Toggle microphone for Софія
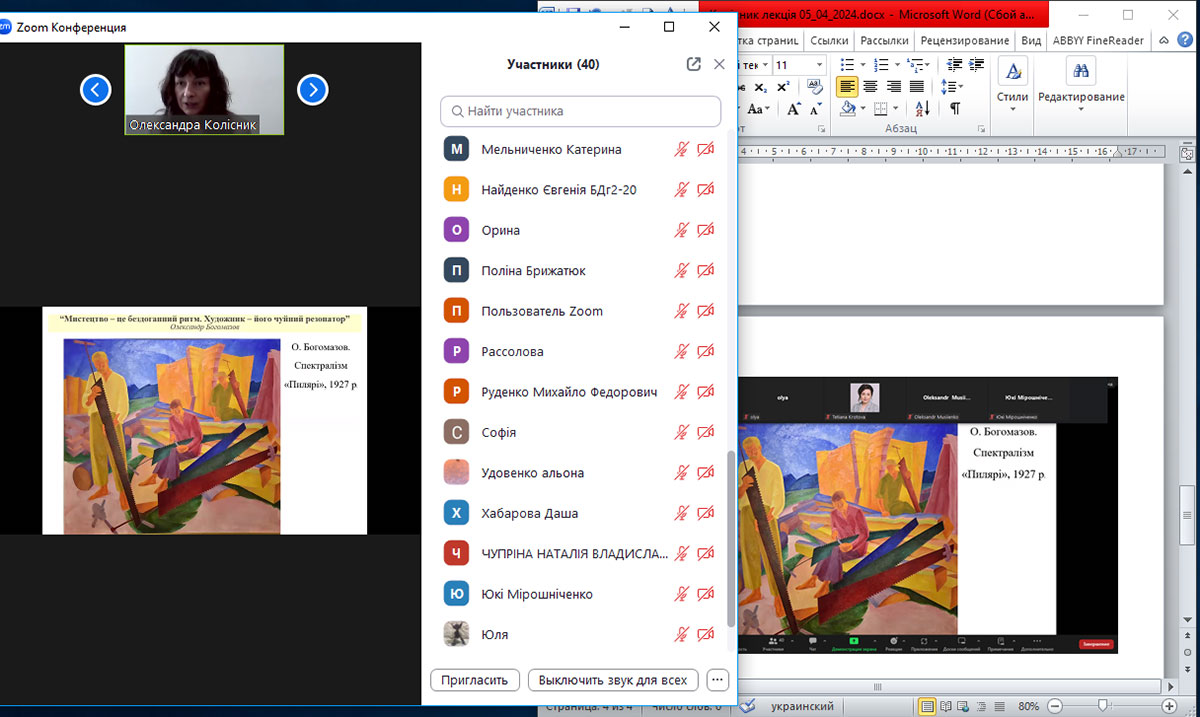The width and height of the screenshot is (1200, 717). pos(682,432)
